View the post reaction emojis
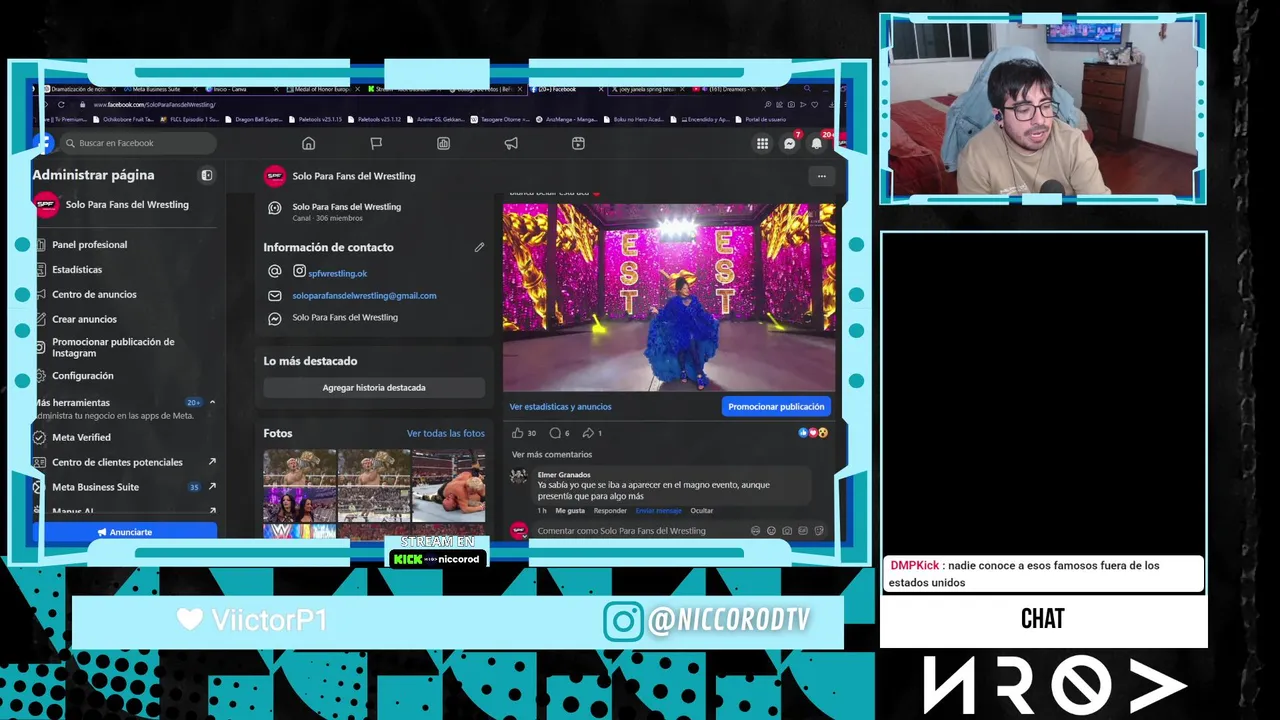This screenshot has height=720, width=1280. [x=813, y=433]
